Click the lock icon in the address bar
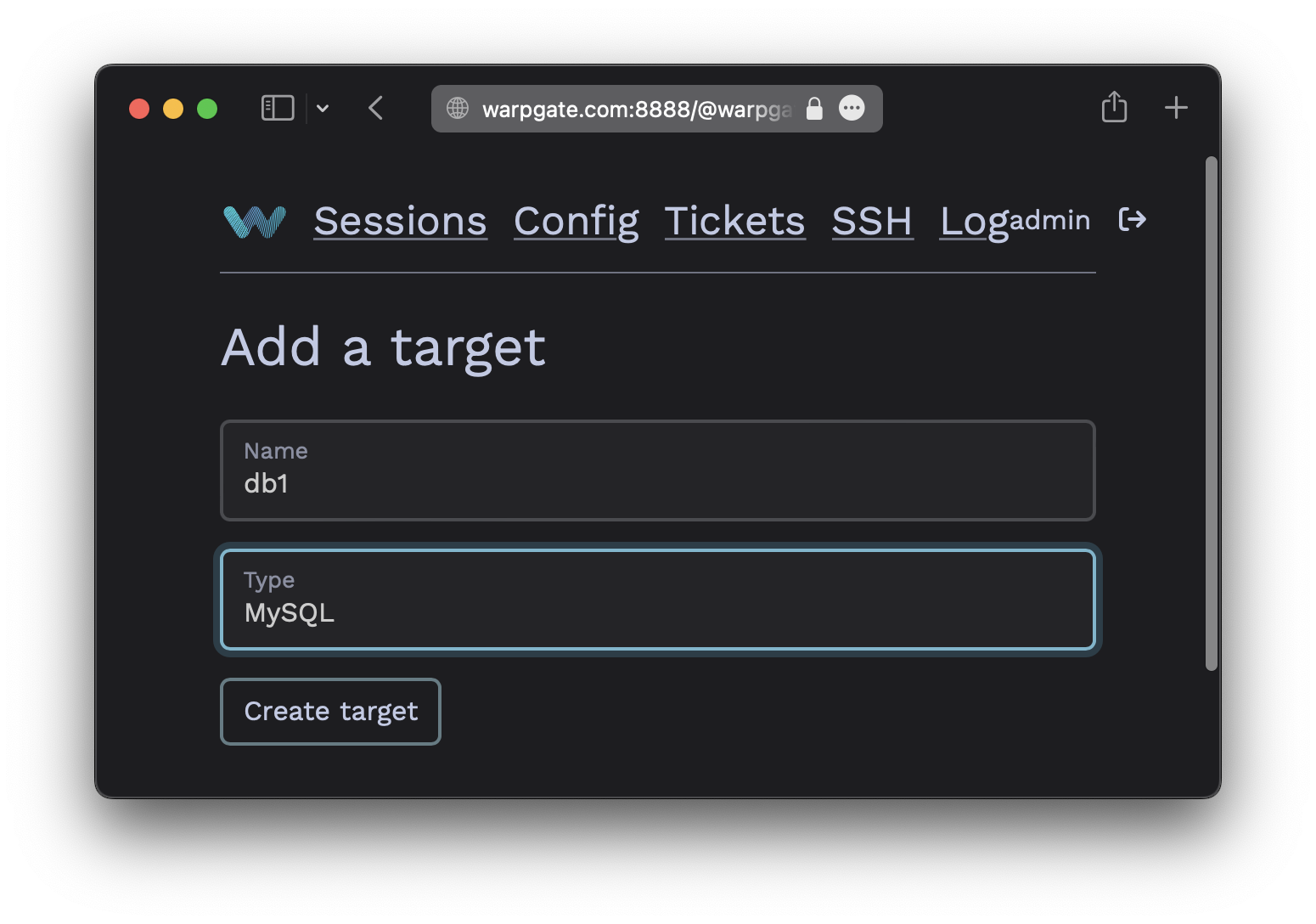1316x924 pixels. pyautogui.click(x=814, y=109)
